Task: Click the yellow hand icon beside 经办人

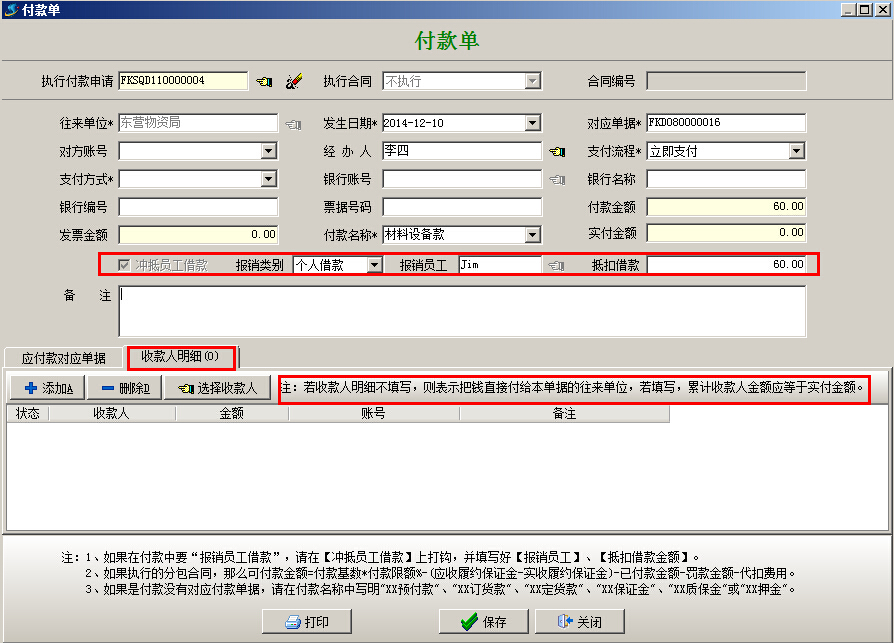Action: click(557, 152)
